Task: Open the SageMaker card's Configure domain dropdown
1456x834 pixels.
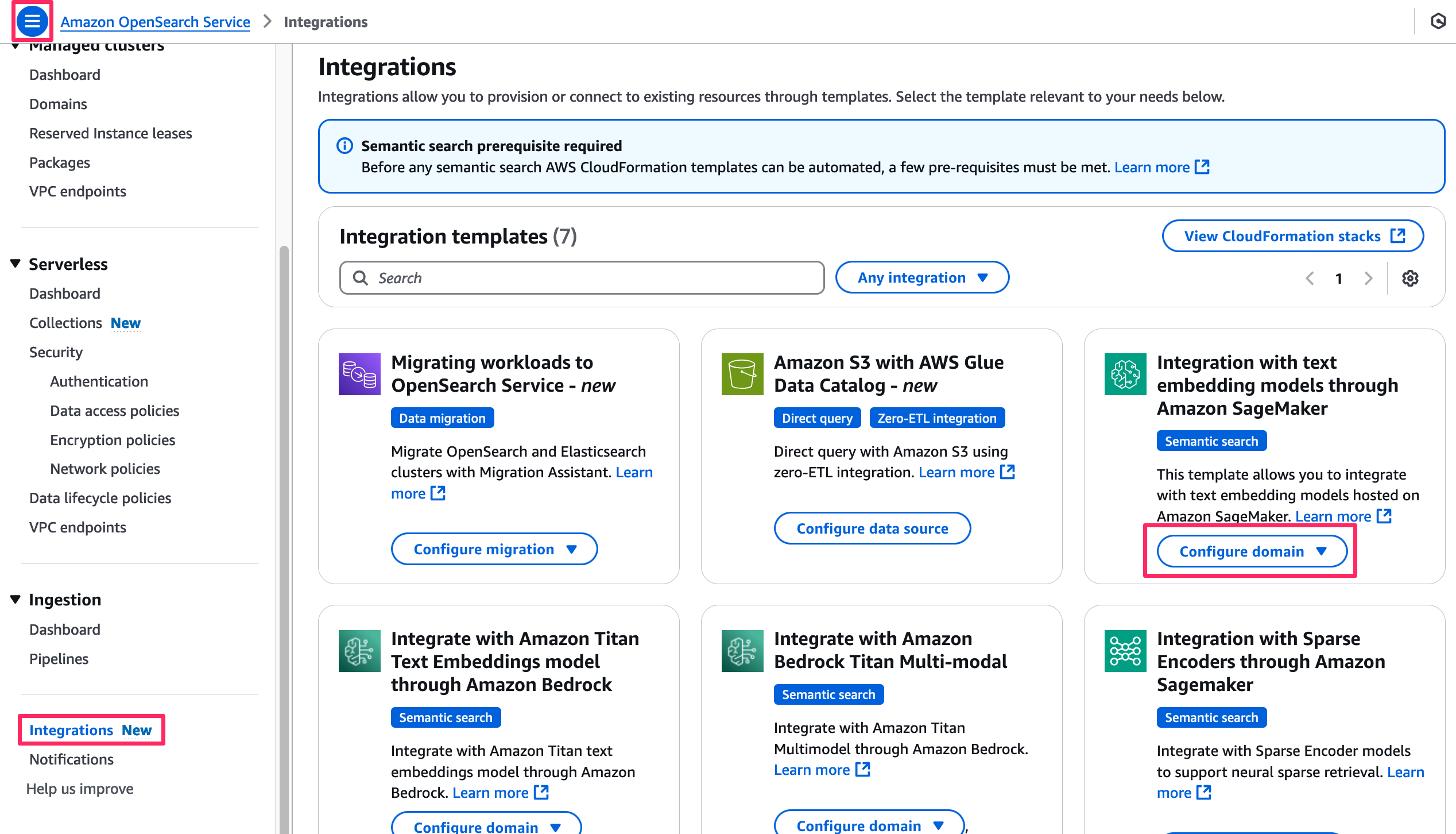Action: [1252, 551]
